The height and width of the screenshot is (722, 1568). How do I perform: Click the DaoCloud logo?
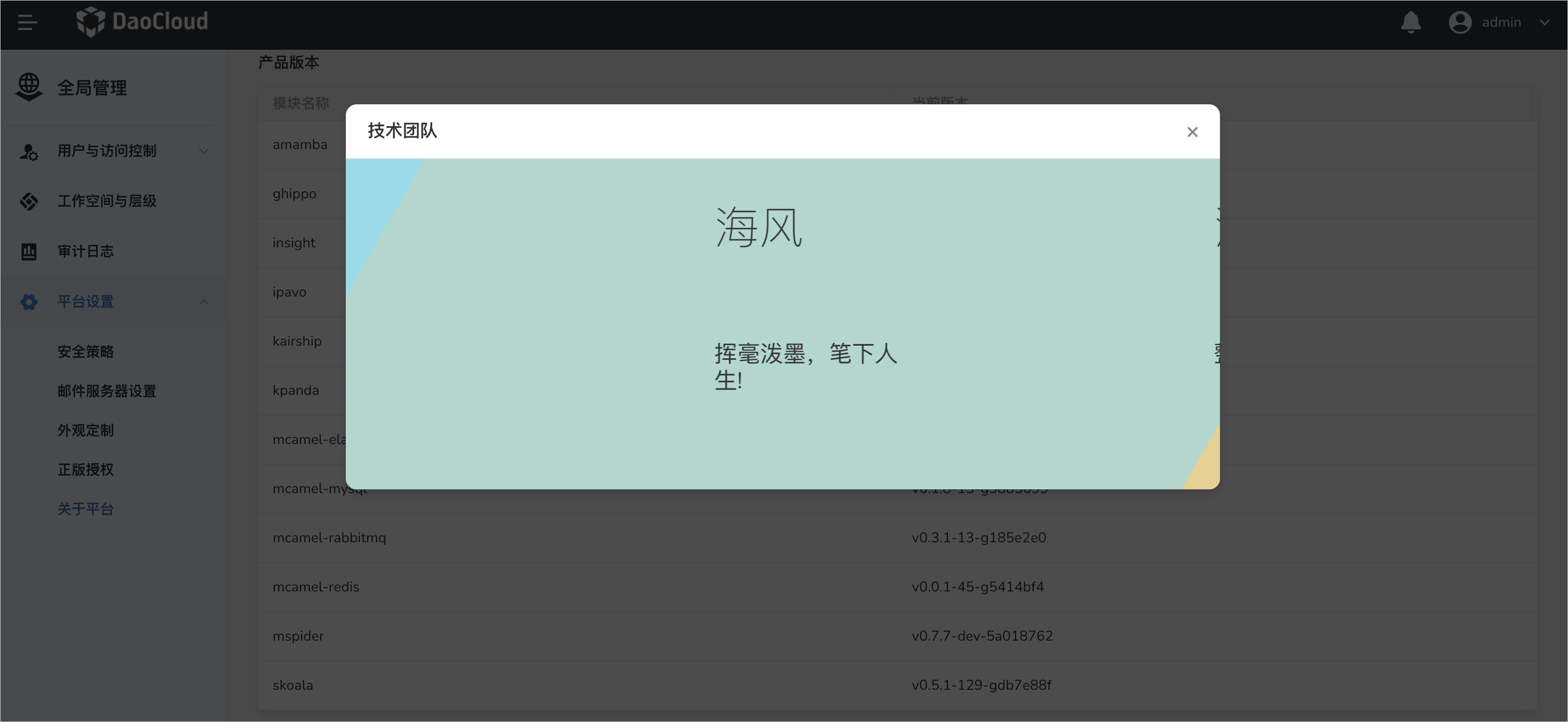(142, 22)
